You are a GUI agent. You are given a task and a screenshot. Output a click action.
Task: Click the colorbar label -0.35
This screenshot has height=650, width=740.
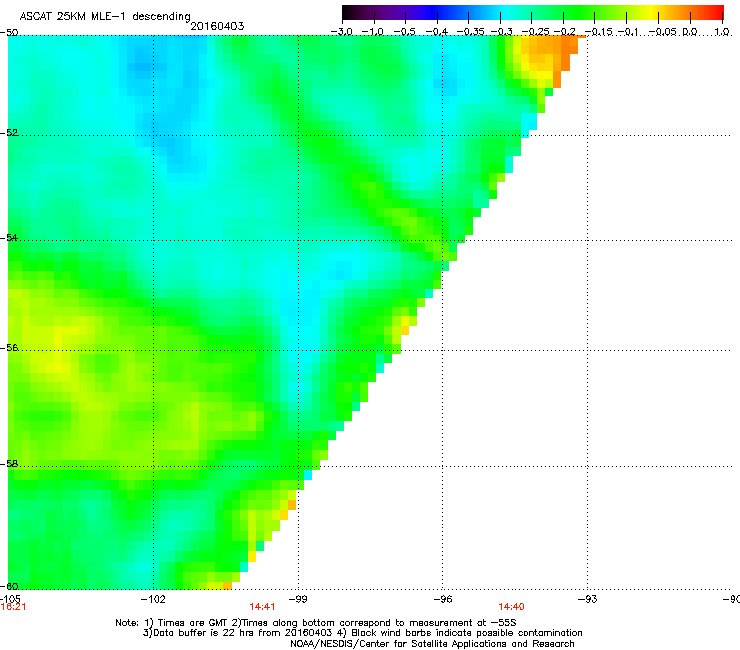point(470,32)
